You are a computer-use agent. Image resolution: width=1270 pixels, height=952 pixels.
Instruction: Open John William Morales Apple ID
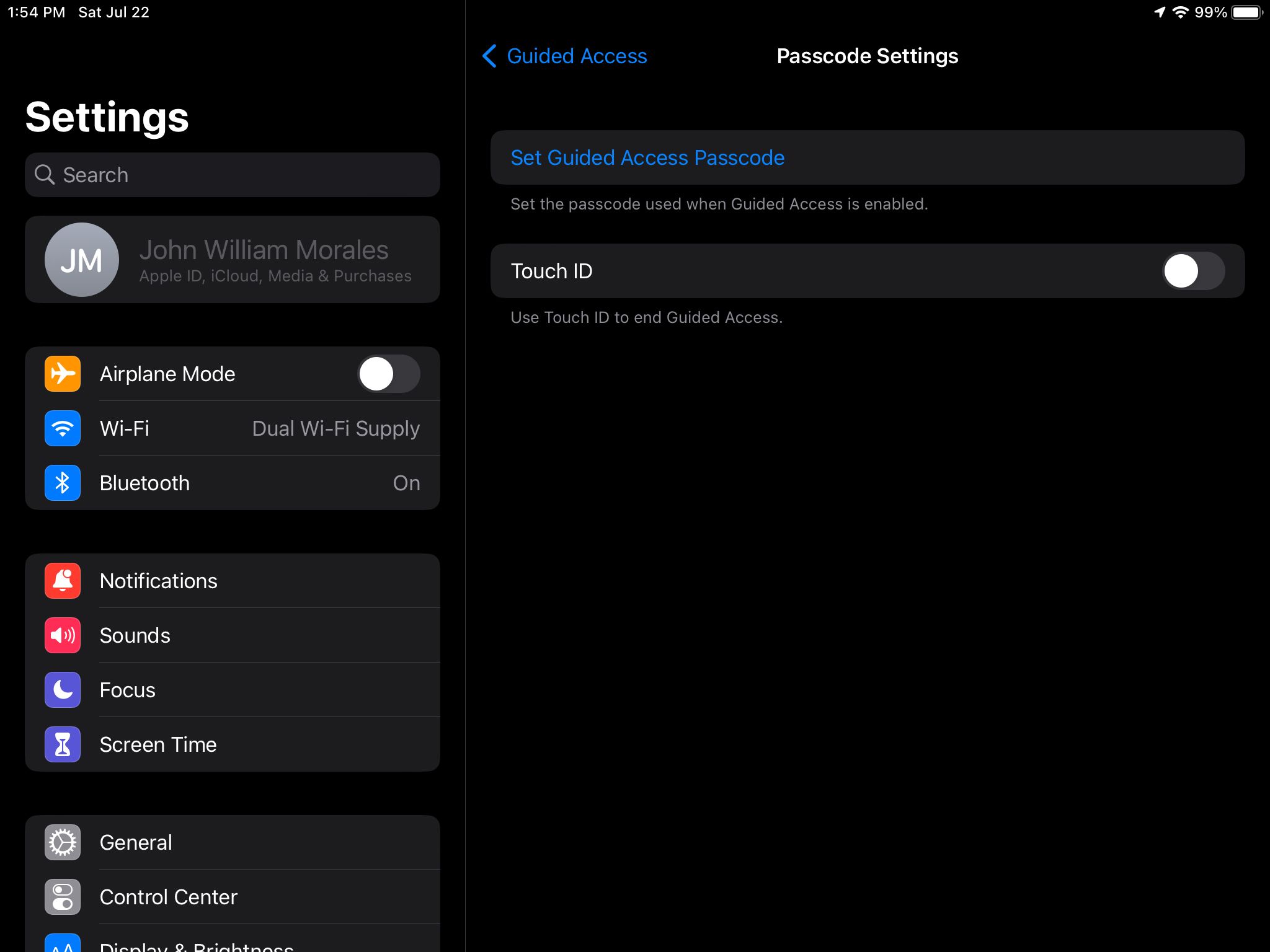[x=264, y=259]
